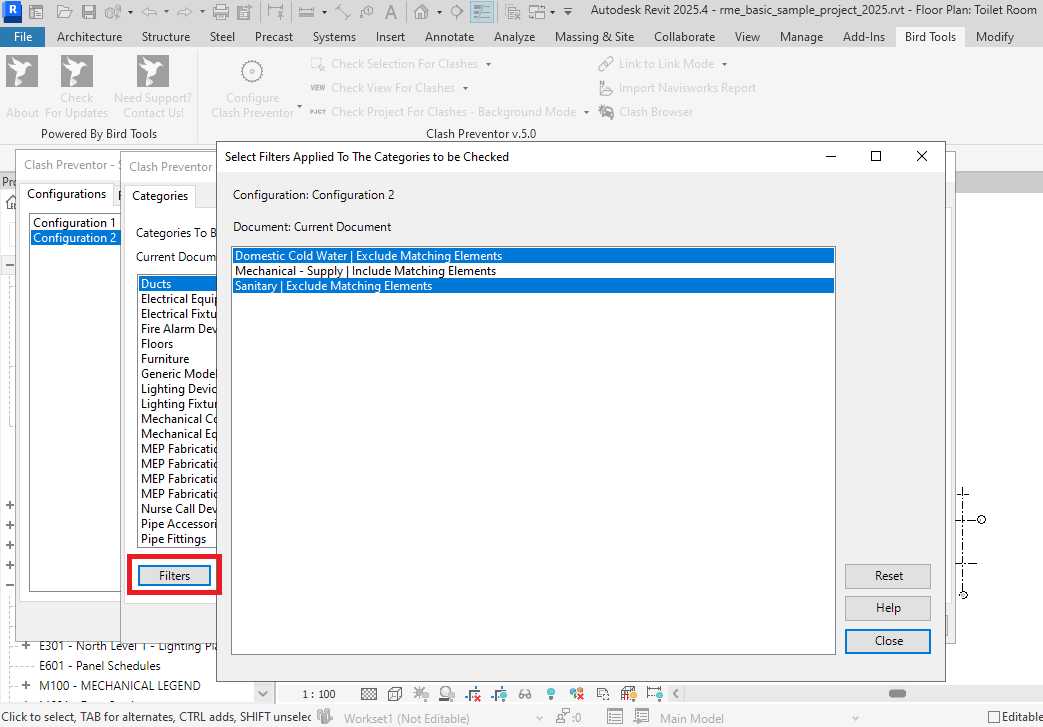The width and height of the screenshot is (1043, 727).
Task: Click the Switch Windows icon
Action: pyautogui.click(x=537, y=11)
